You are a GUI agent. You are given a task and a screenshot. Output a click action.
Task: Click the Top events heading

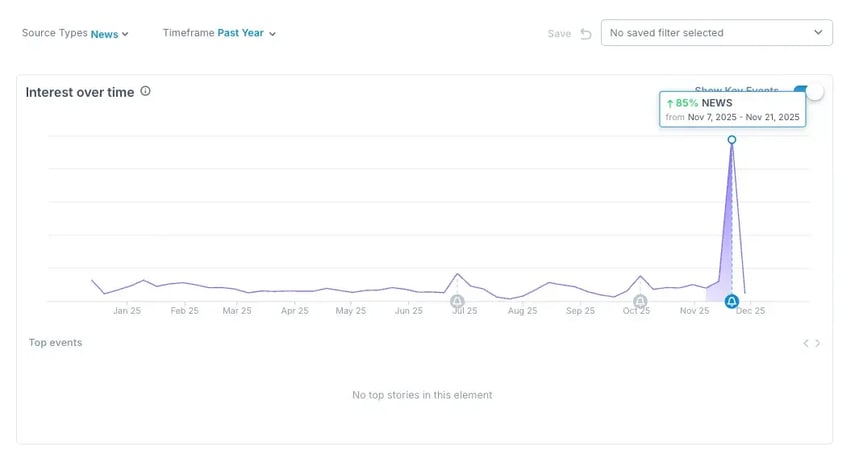pos(56,342)
